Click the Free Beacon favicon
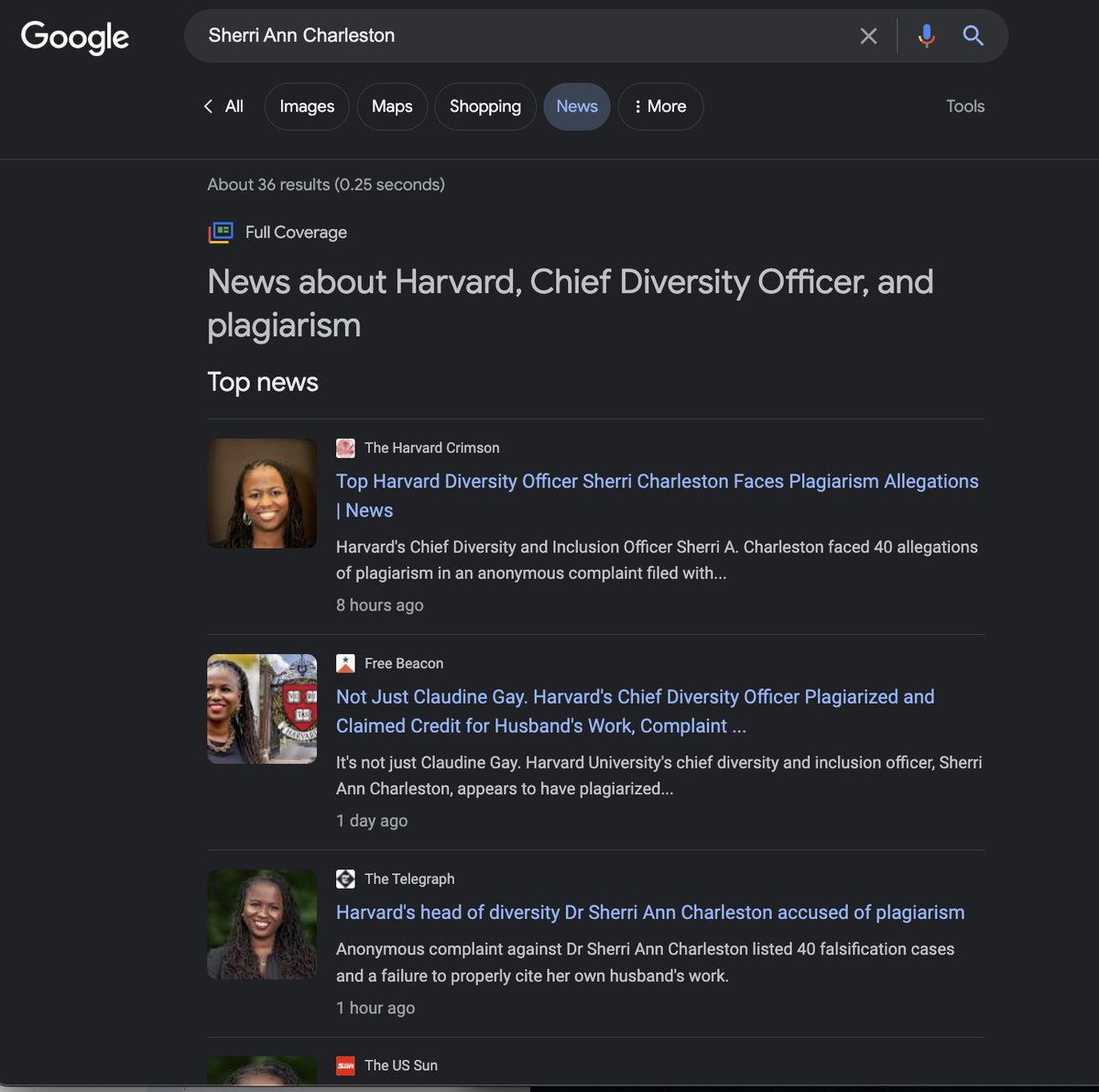The height and width of the screenshot is (1092, 1099). point(345,663)
